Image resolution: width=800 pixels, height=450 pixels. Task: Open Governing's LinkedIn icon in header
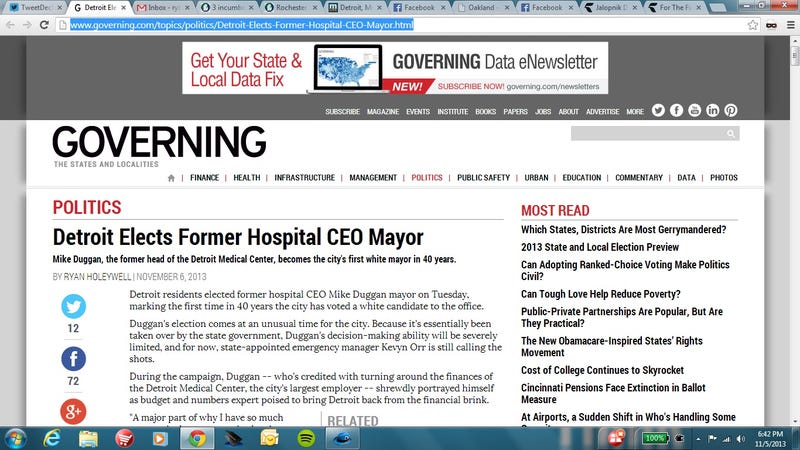(x=713, y=110)
